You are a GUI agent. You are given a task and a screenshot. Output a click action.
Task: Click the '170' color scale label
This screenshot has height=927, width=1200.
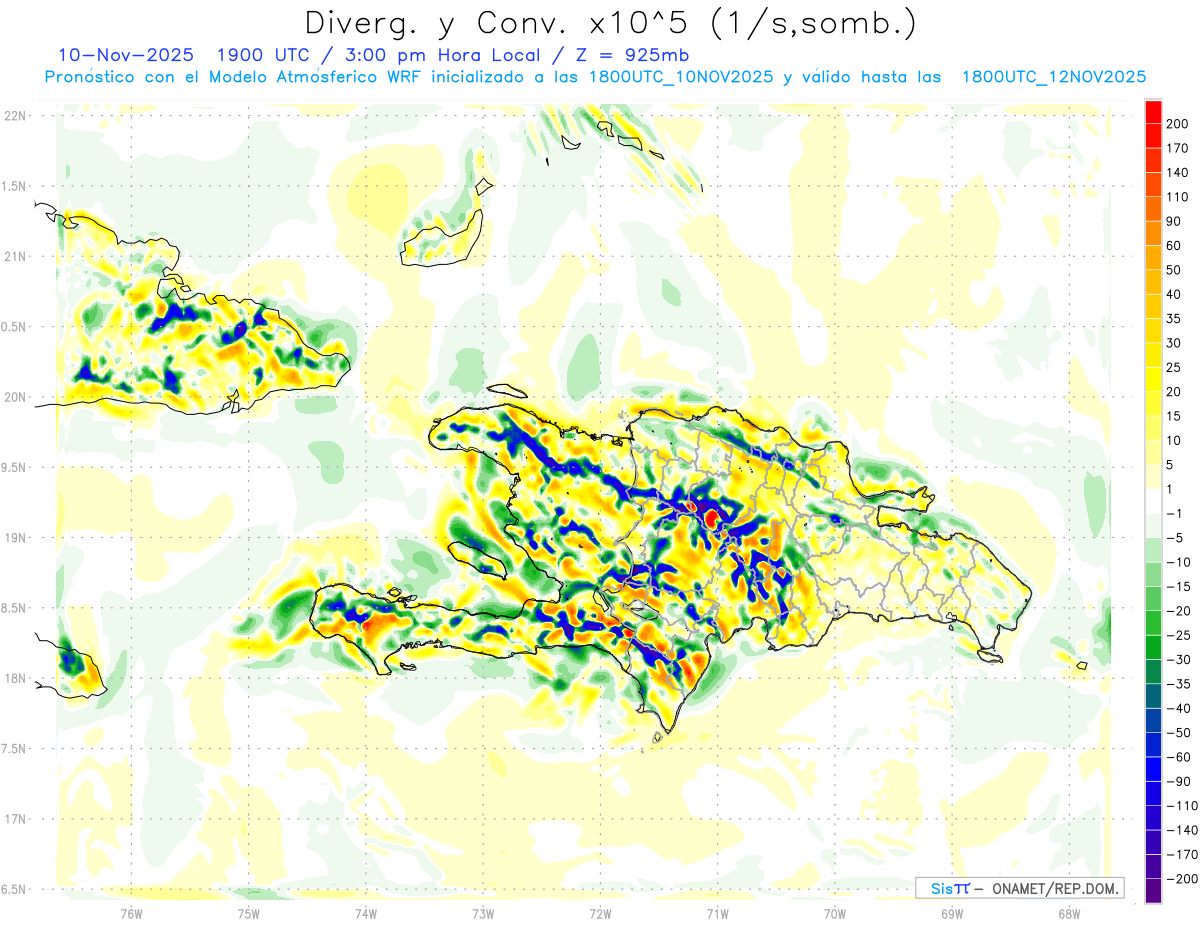pyautogui.click(x=1177, y=148)
